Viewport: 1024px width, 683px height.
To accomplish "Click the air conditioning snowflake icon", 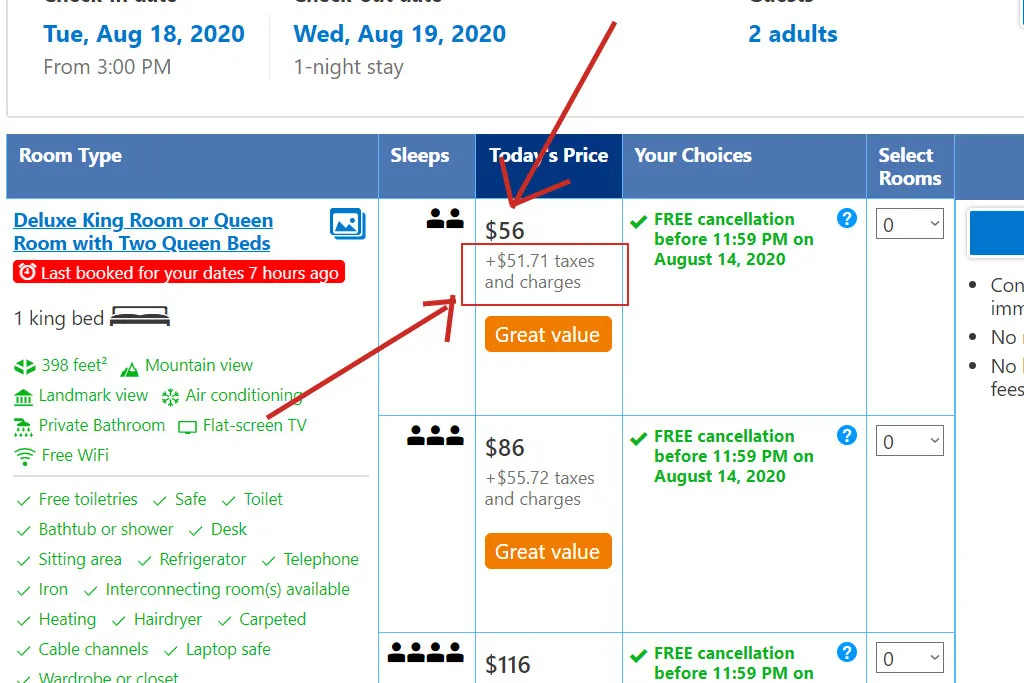I will (x=171, y=397).
